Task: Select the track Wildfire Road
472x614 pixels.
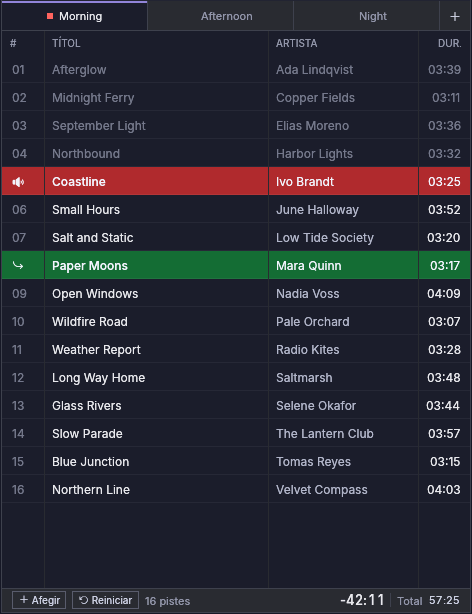Action: pos(236,321)
